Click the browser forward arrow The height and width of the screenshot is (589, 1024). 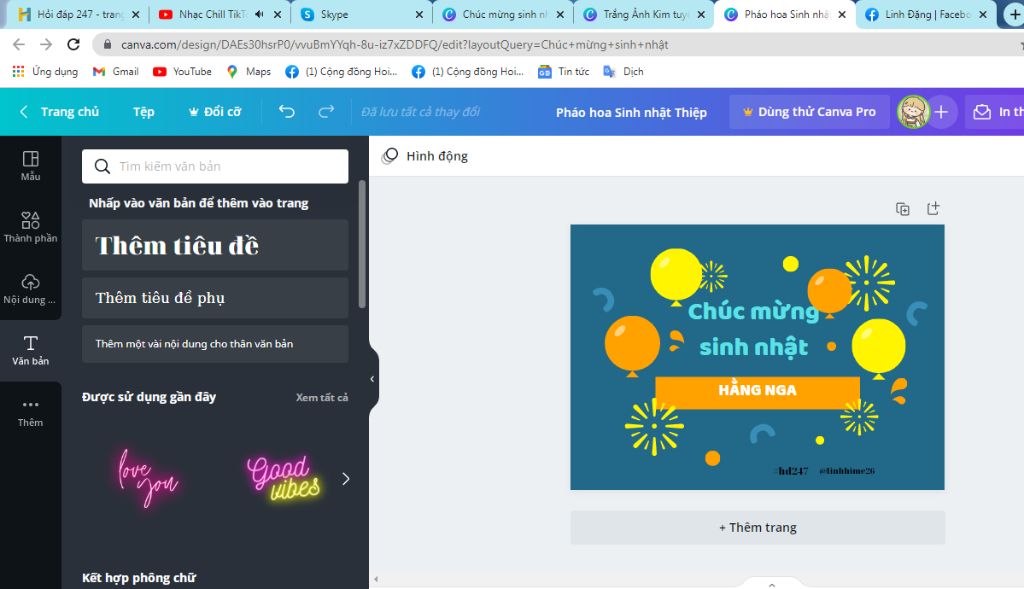click(46, 44)
